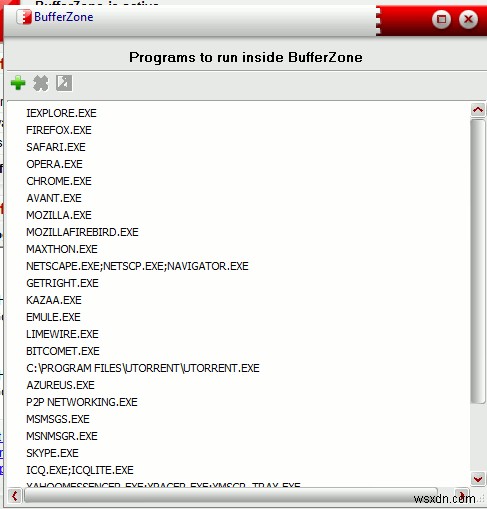
Task: Click the green plus add program icon
Action: click(x=18, y=83)
